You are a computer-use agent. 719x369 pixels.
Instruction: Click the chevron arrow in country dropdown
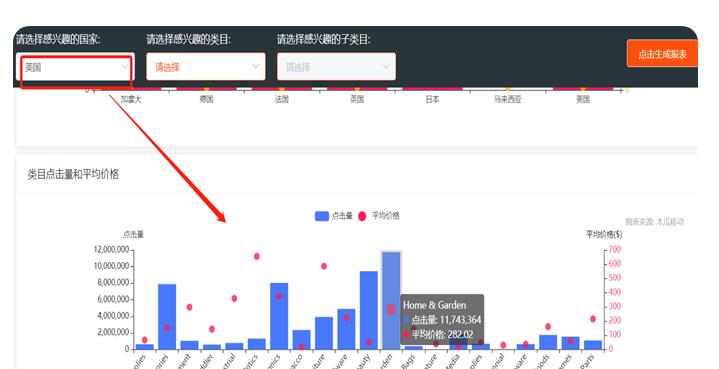pyautogui.click(x=125, y=66)
